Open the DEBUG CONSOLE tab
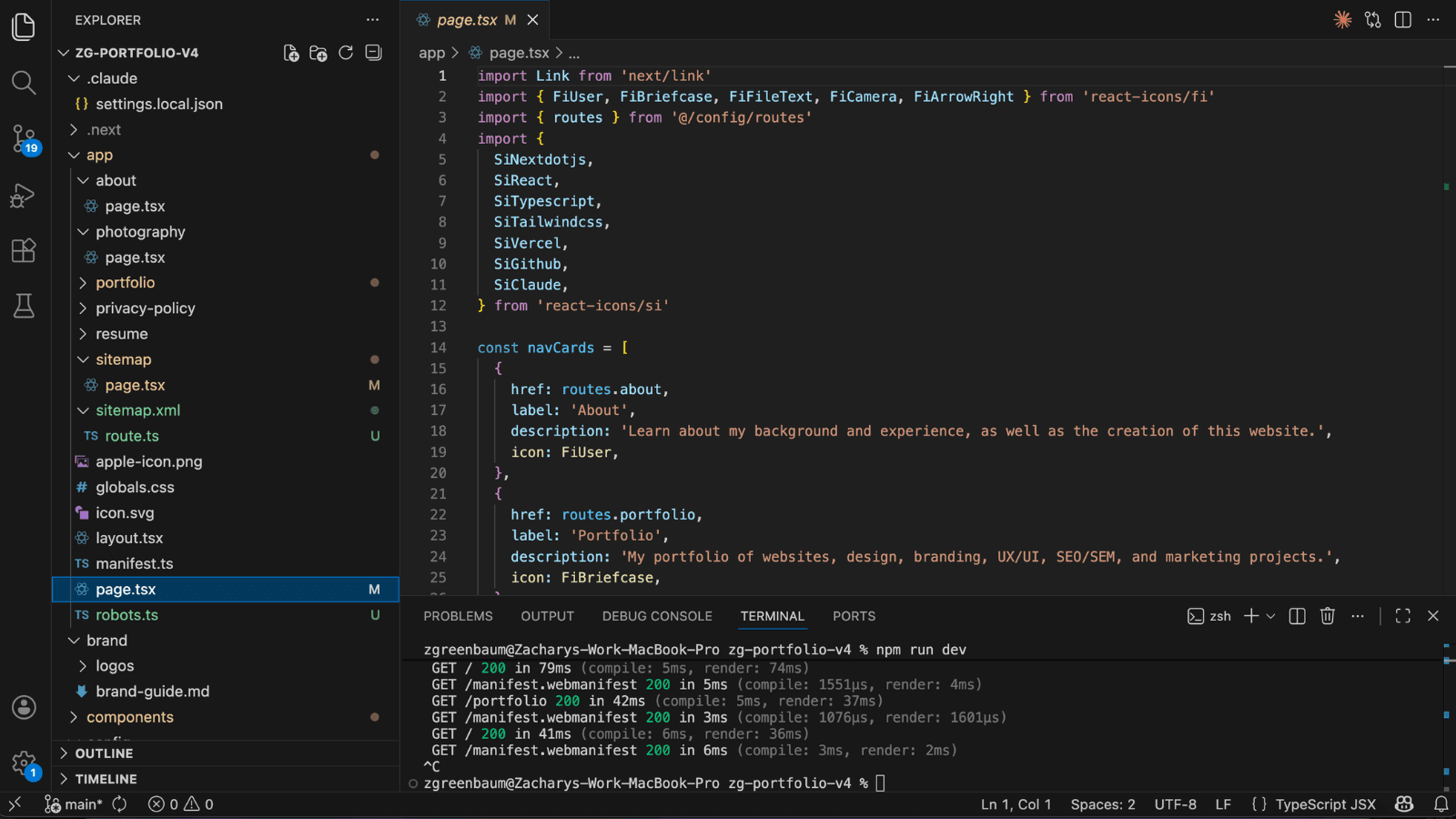The height and width of the screenshot is (819, 1456). click(657, 616)
